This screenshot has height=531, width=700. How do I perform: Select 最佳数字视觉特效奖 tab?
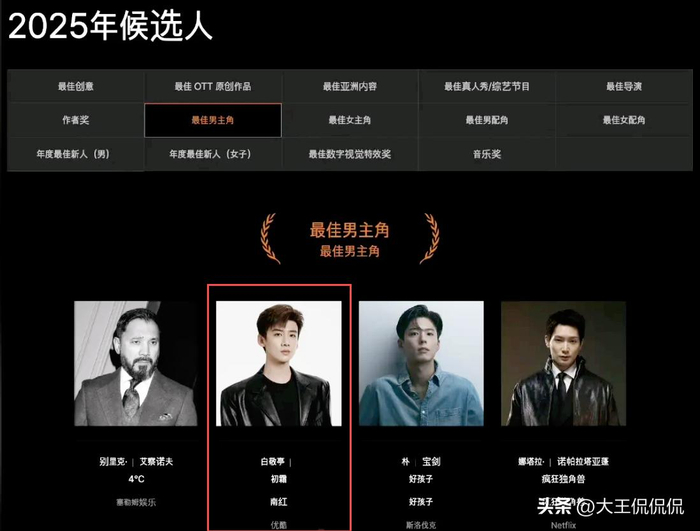(350, 154)
